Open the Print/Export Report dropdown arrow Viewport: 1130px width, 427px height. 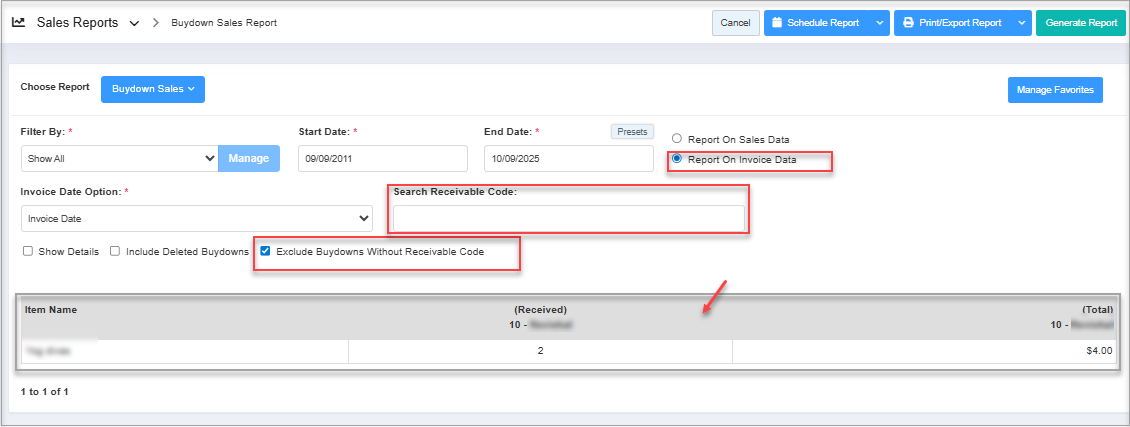1022,23
